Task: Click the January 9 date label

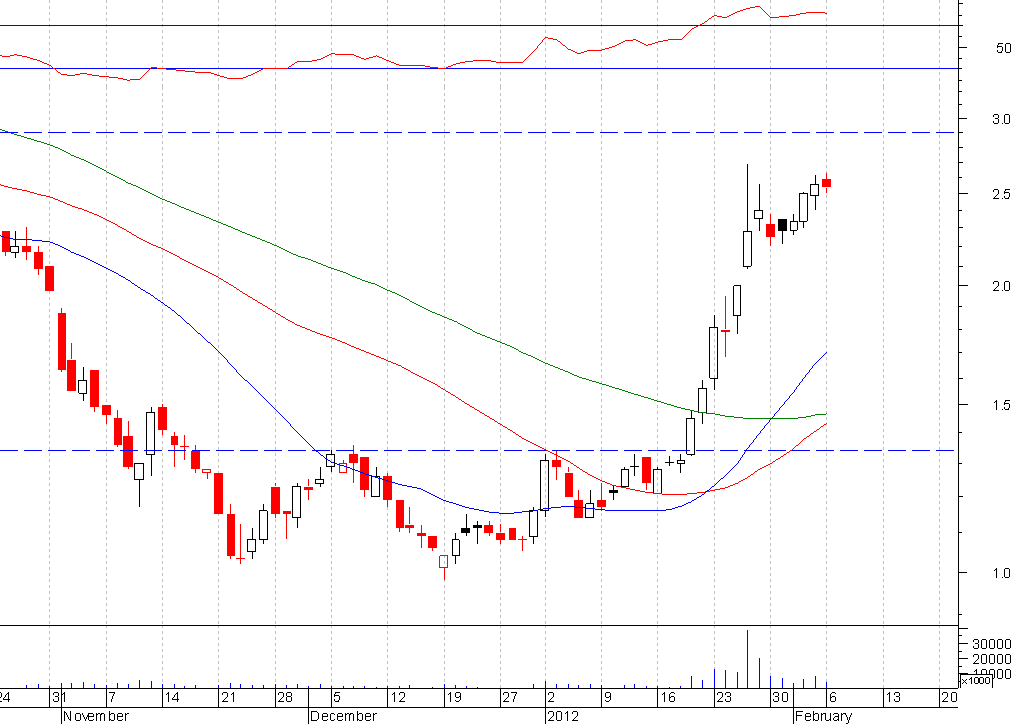Action: [x=607, y=697]
